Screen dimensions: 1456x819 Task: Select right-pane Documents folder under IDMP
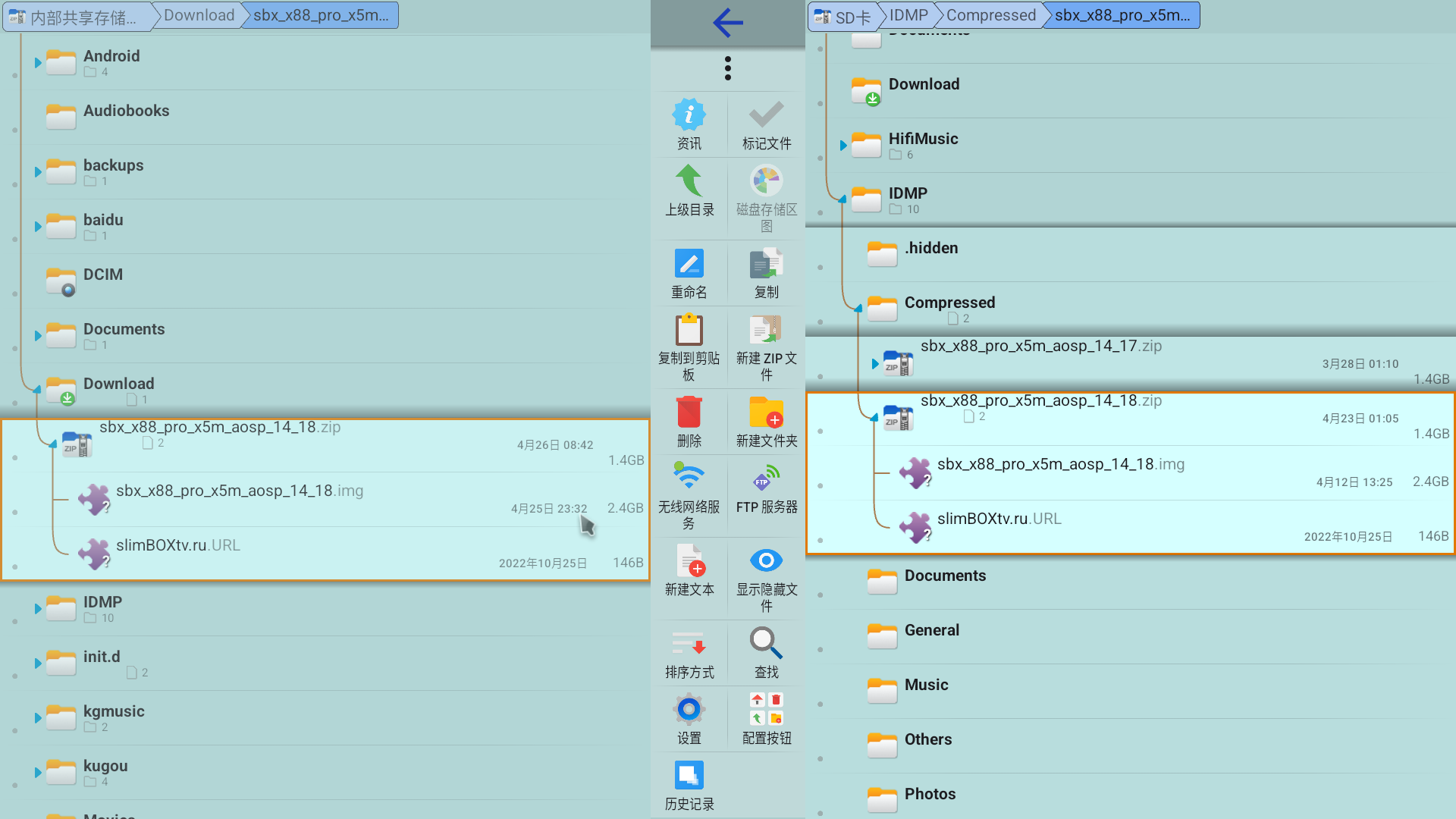pos(1131,582)
